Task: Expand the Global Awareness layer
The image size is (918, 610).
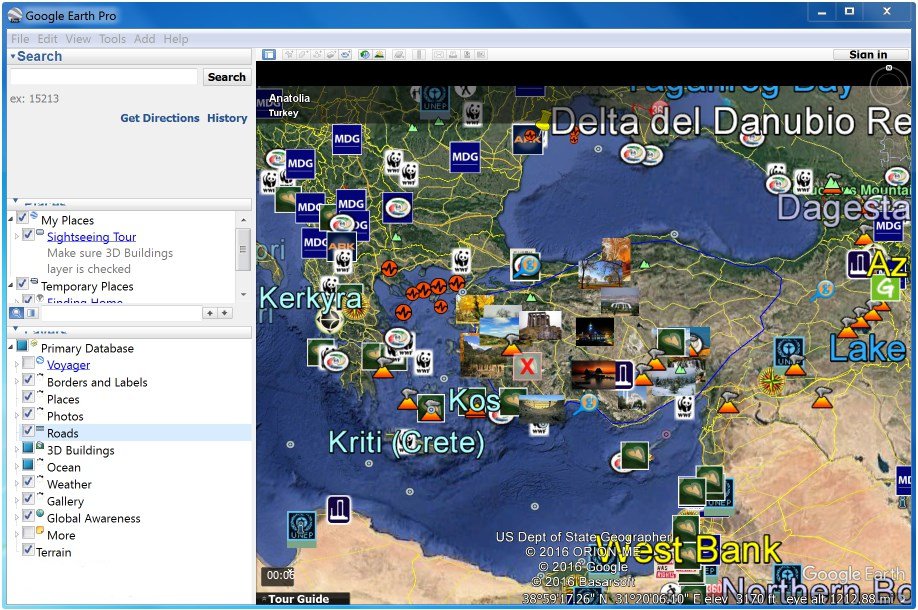Action: (14, 518)
